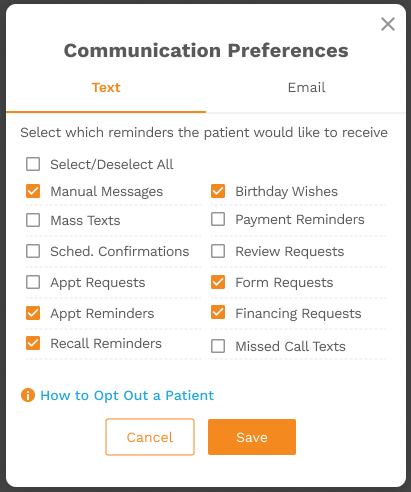Uncheck Form Requests
This screenshot has height=492, width=411.
tap(218, 282)
